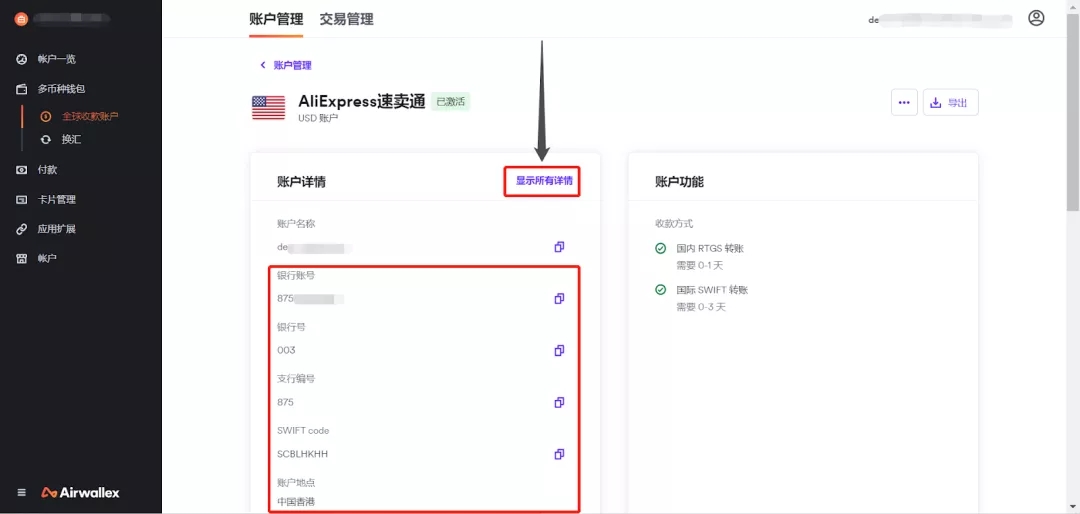Switch to the 账户管理 tab
Viewport: 1080px width, 514px height.
pyautogui.click(x=276, y=19)
